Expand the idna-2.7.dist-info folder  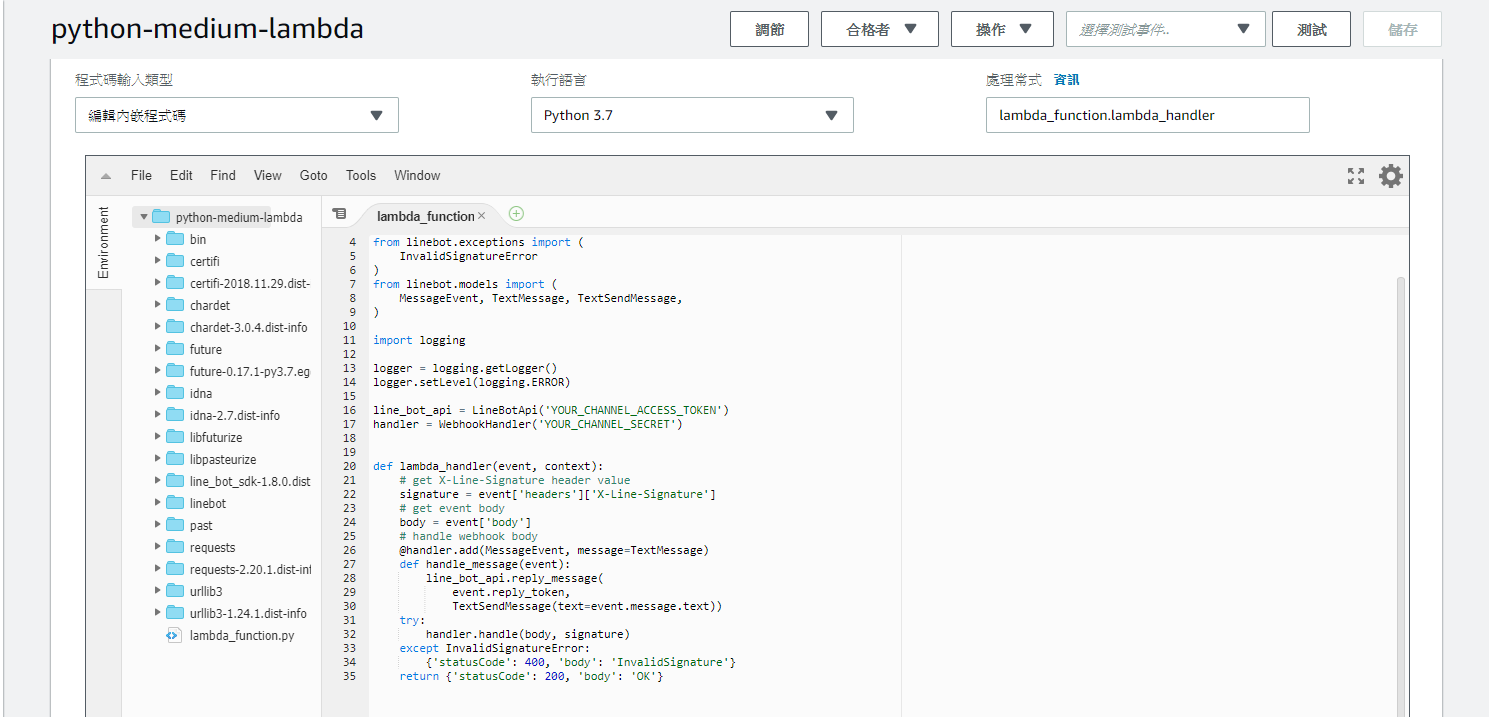[157, 415]
